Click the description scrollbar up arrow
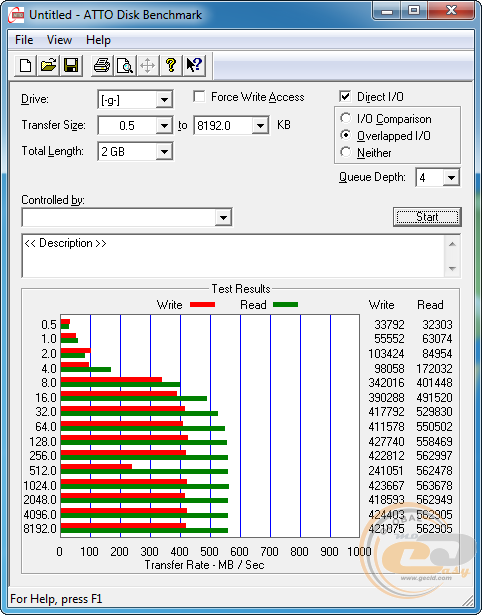482x615 pixels. 452,244
